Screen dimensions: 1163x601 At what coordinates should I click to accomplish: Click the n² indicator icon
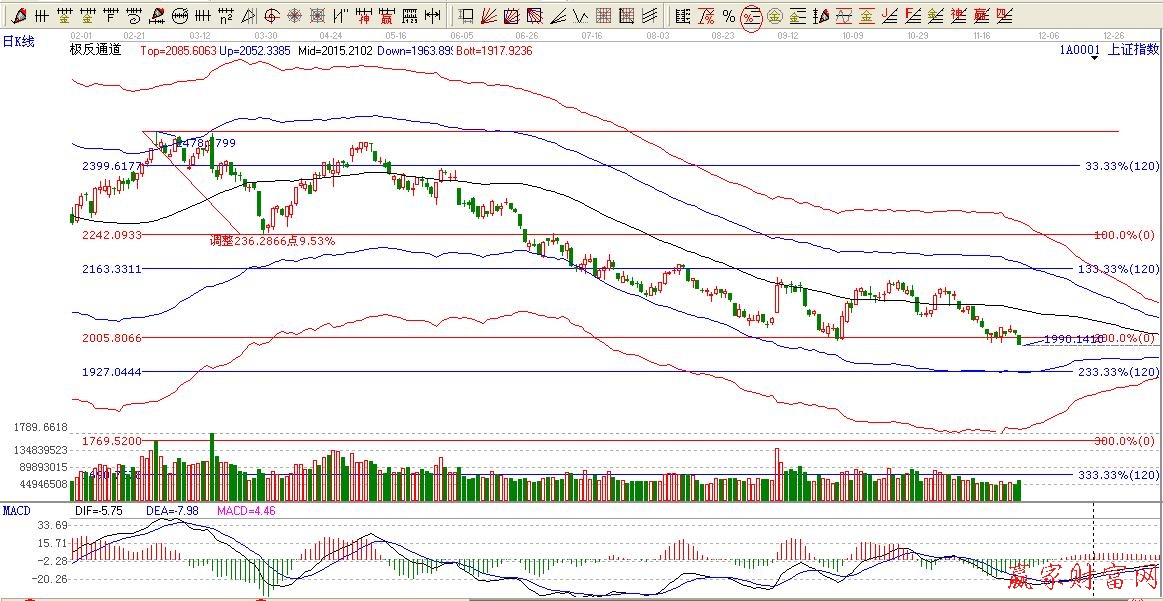coord(227,16)
